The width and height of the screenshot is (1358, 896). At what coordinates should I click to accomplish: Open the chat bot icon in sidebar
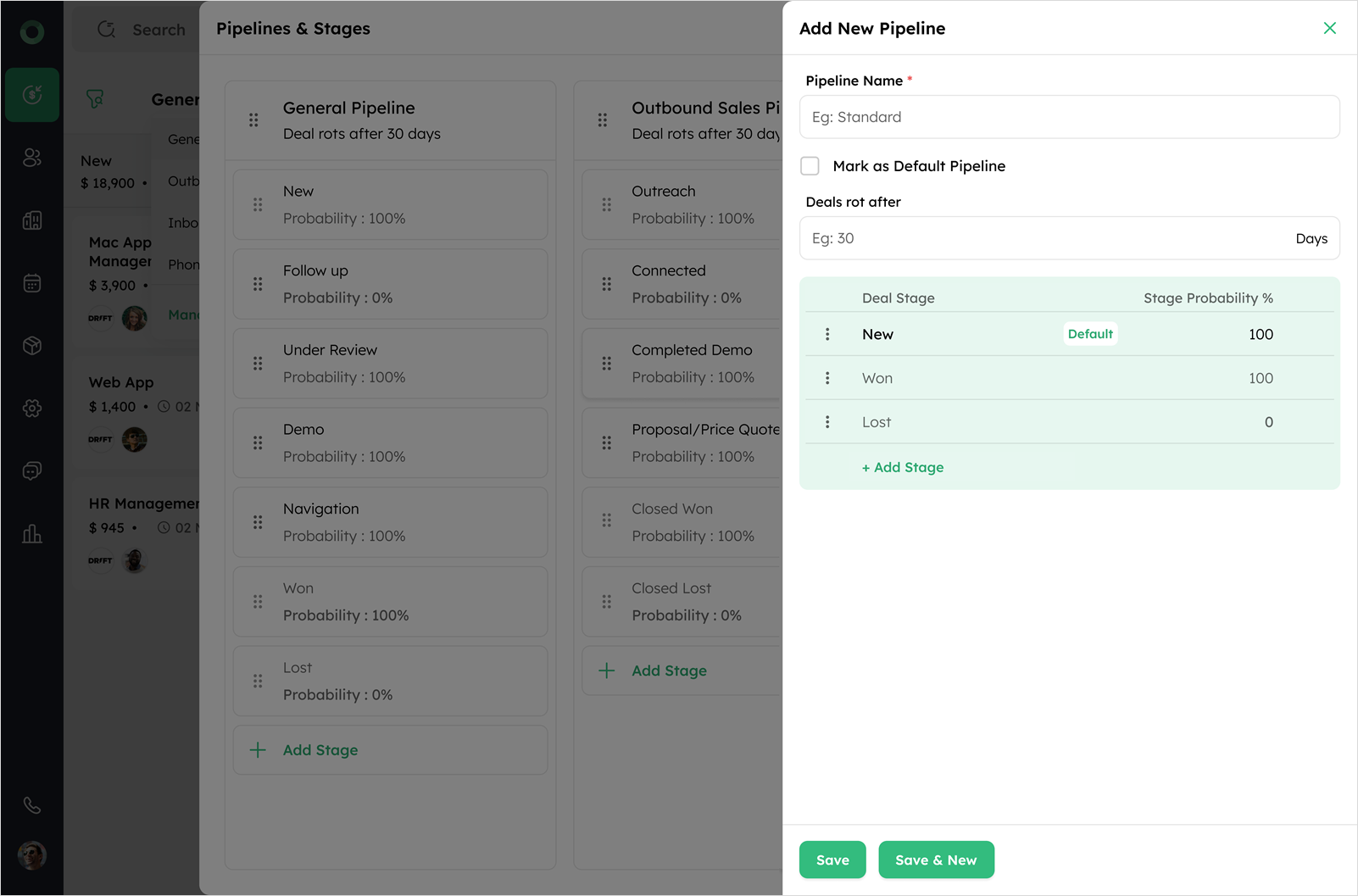(x=32, y=471)
